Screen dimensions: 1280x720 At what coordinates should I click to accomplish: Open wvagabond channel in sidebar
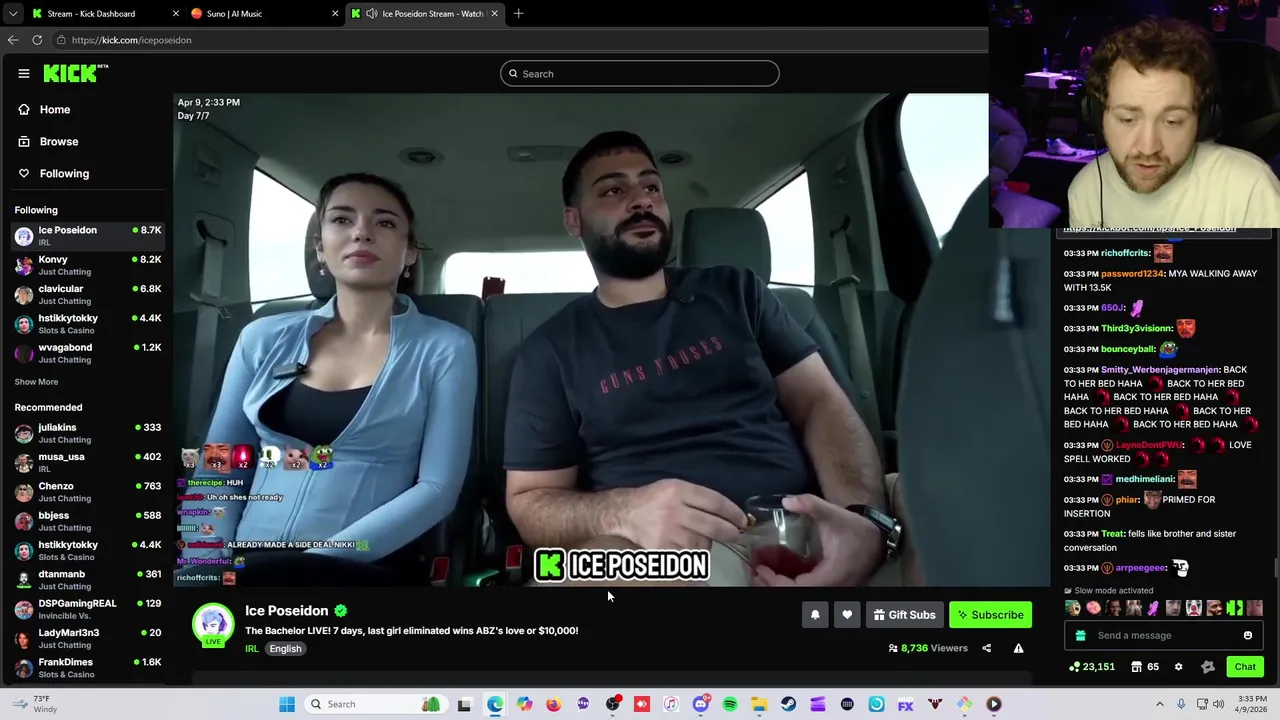[x=89, y=353]
